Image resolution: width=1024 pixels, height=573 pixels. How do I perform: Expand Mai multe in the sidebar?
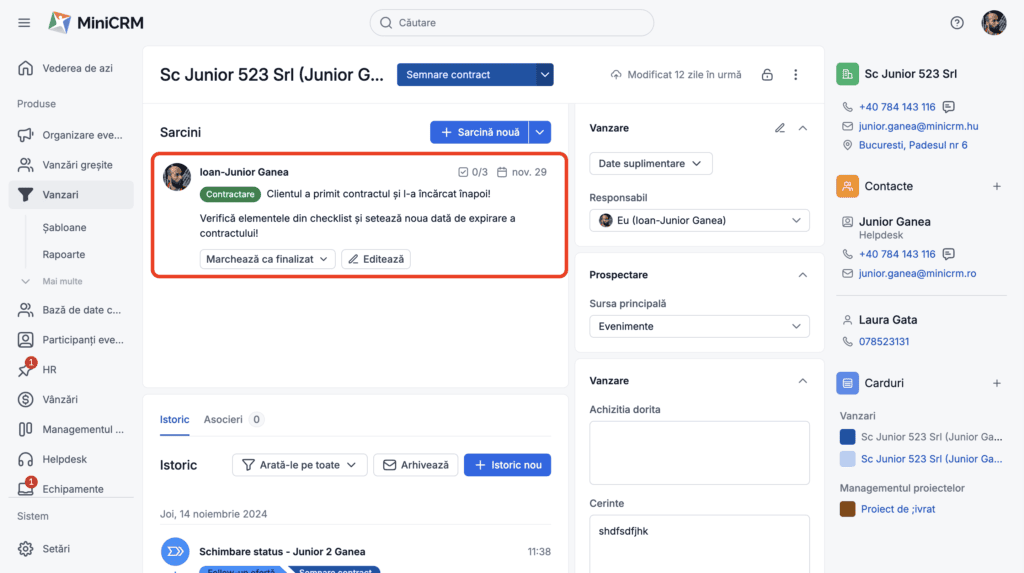[52, 281]
